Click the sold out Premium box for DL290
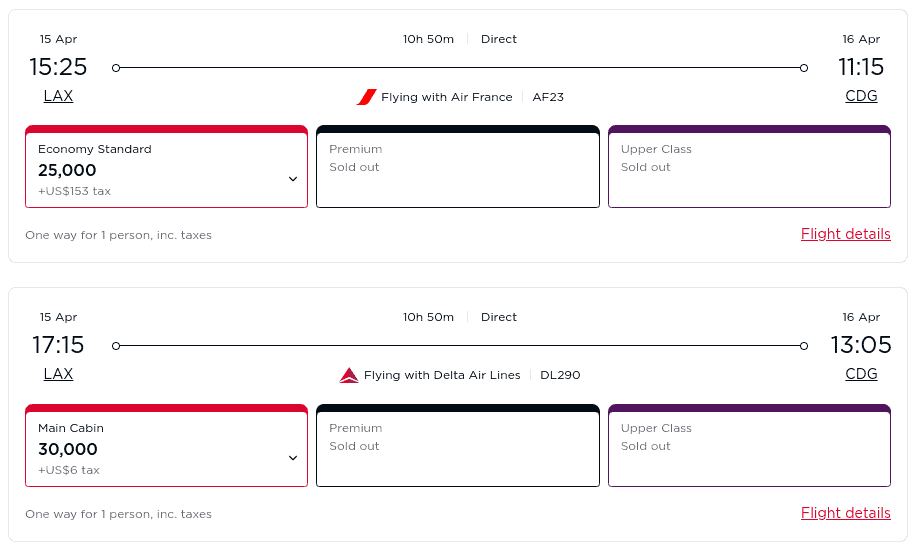 pos(457,448)
